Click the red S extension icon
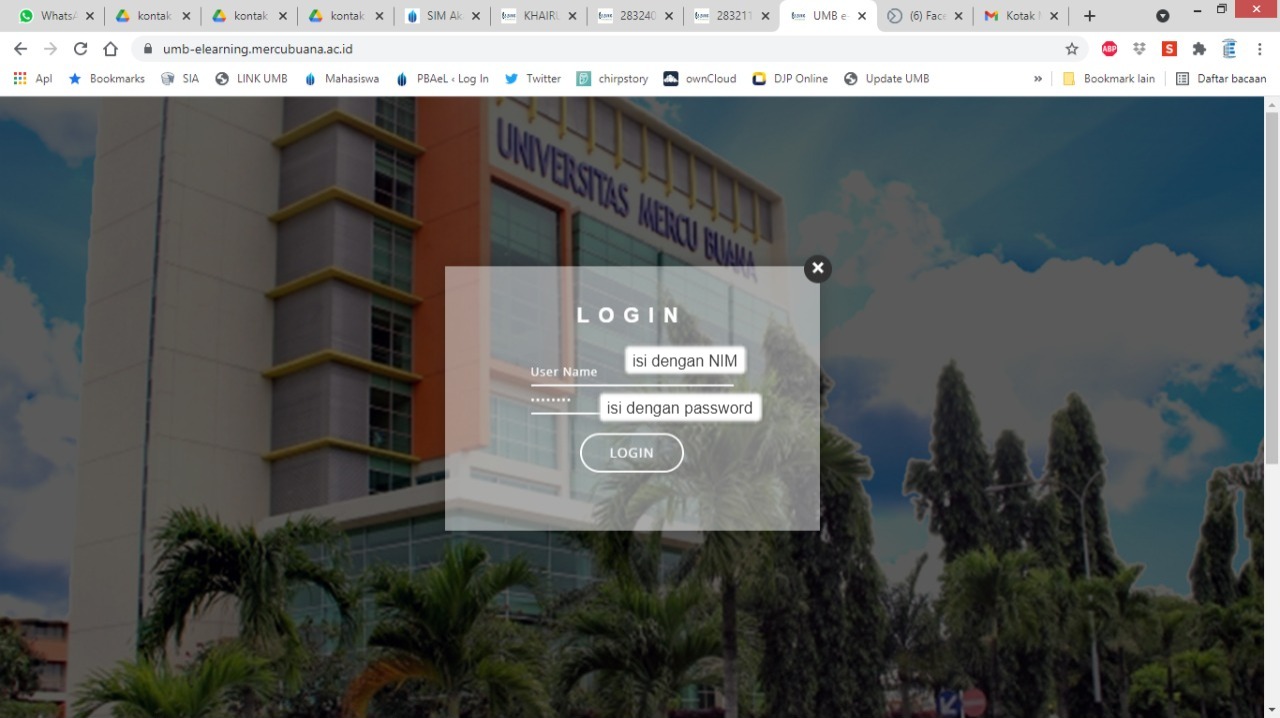The width and height of the screenshot is (1280, 718). pos(1169,48)
